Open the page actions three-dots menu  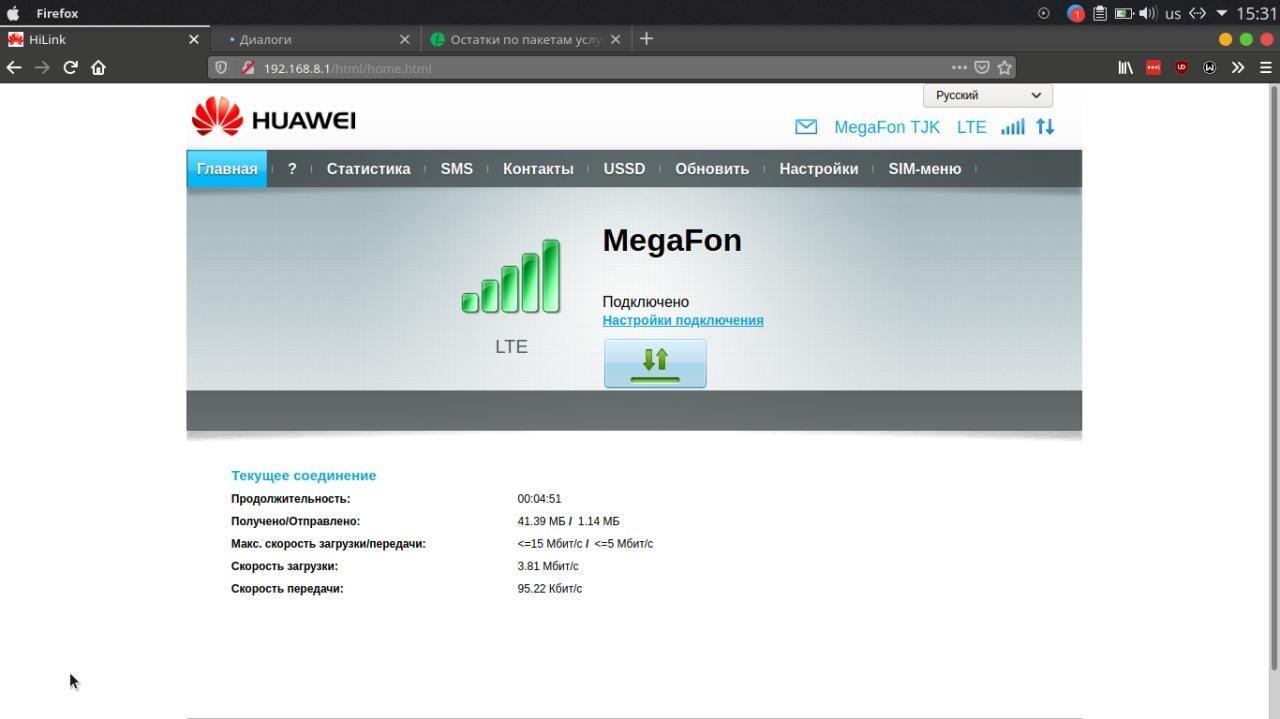tap(959, 68)
